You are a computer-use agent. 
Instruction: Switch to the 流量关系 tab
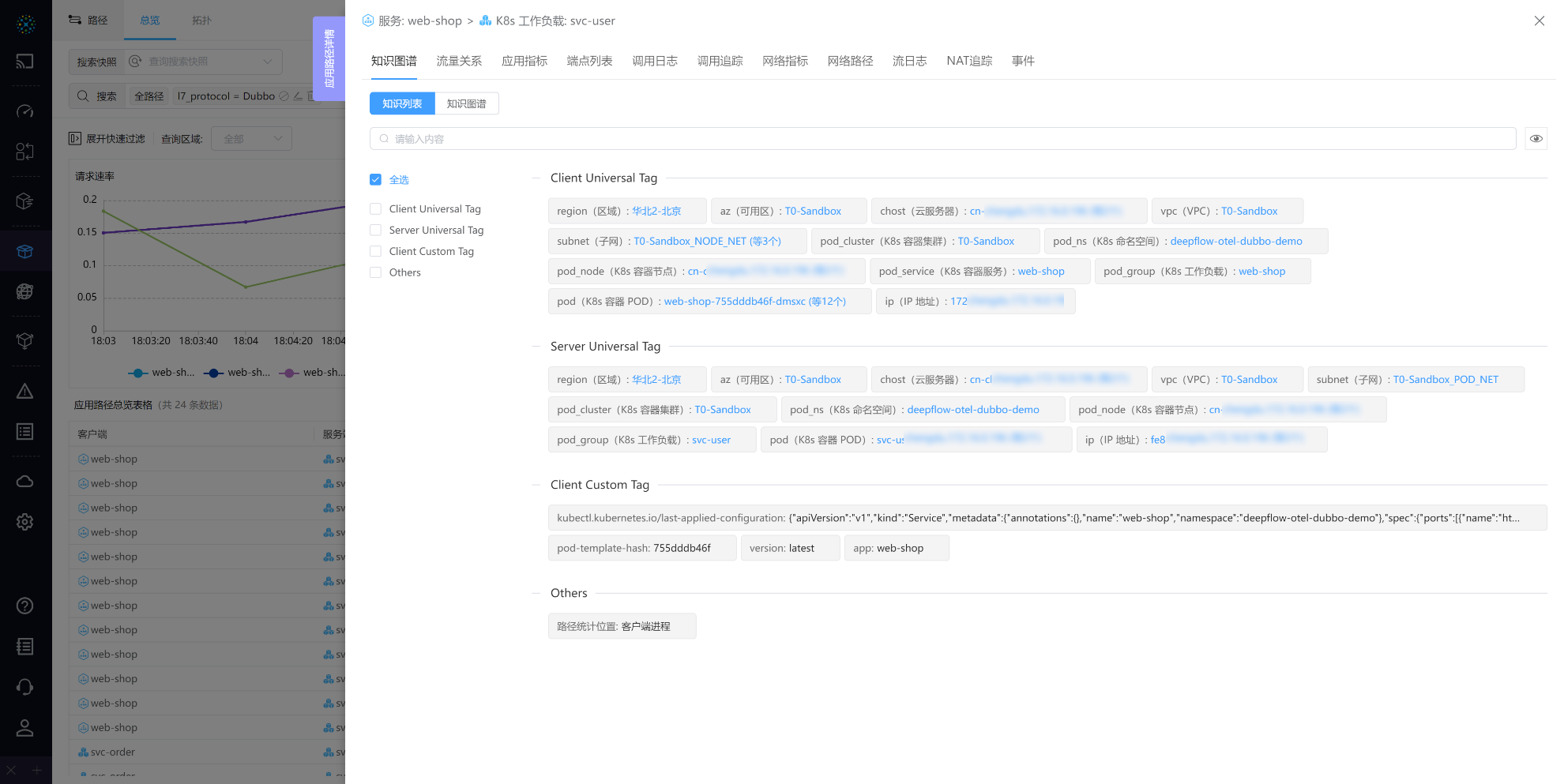point(459,61)
